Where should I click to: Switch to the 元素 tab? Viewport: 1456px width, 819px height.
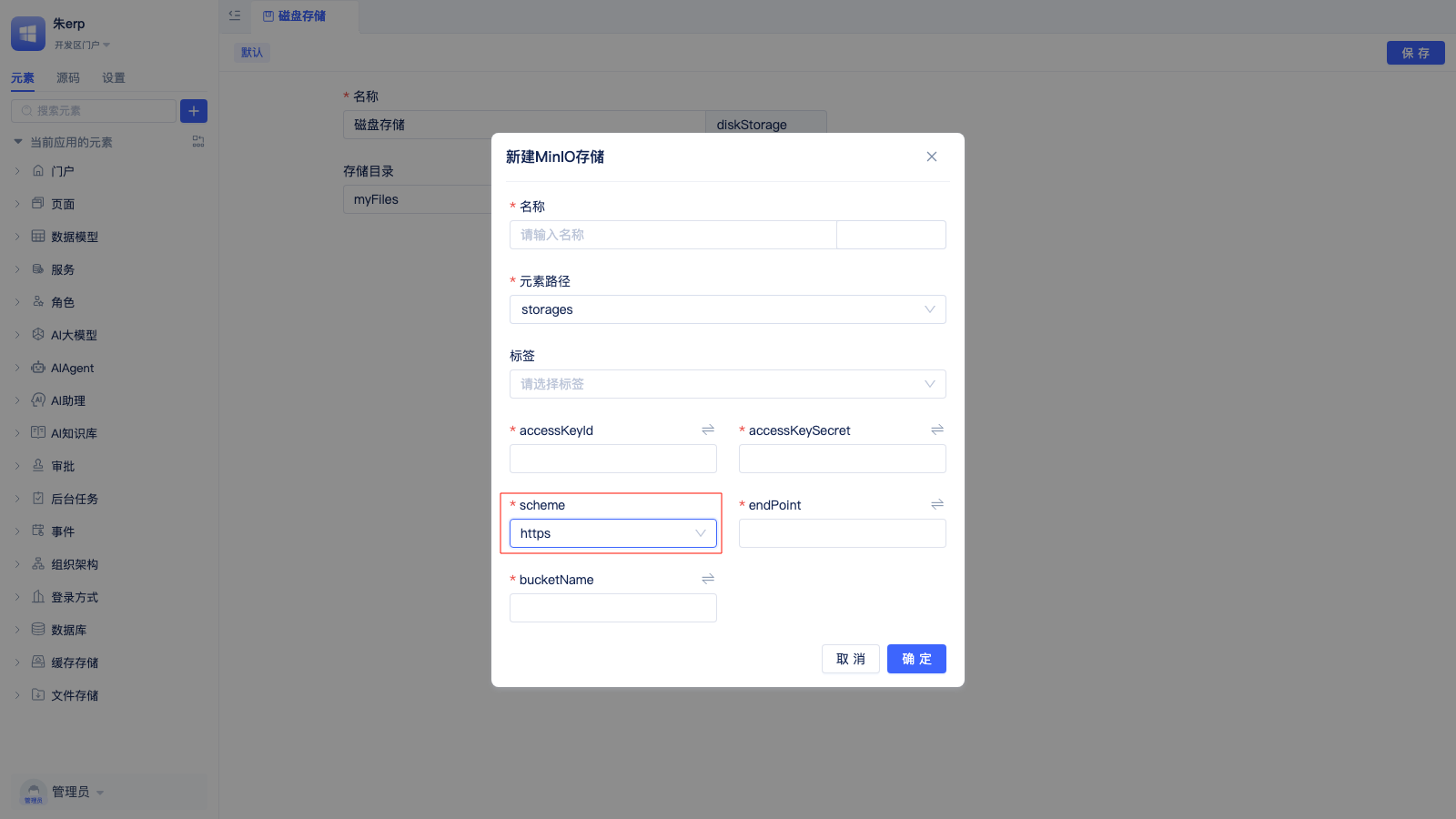tap(23, 78)
